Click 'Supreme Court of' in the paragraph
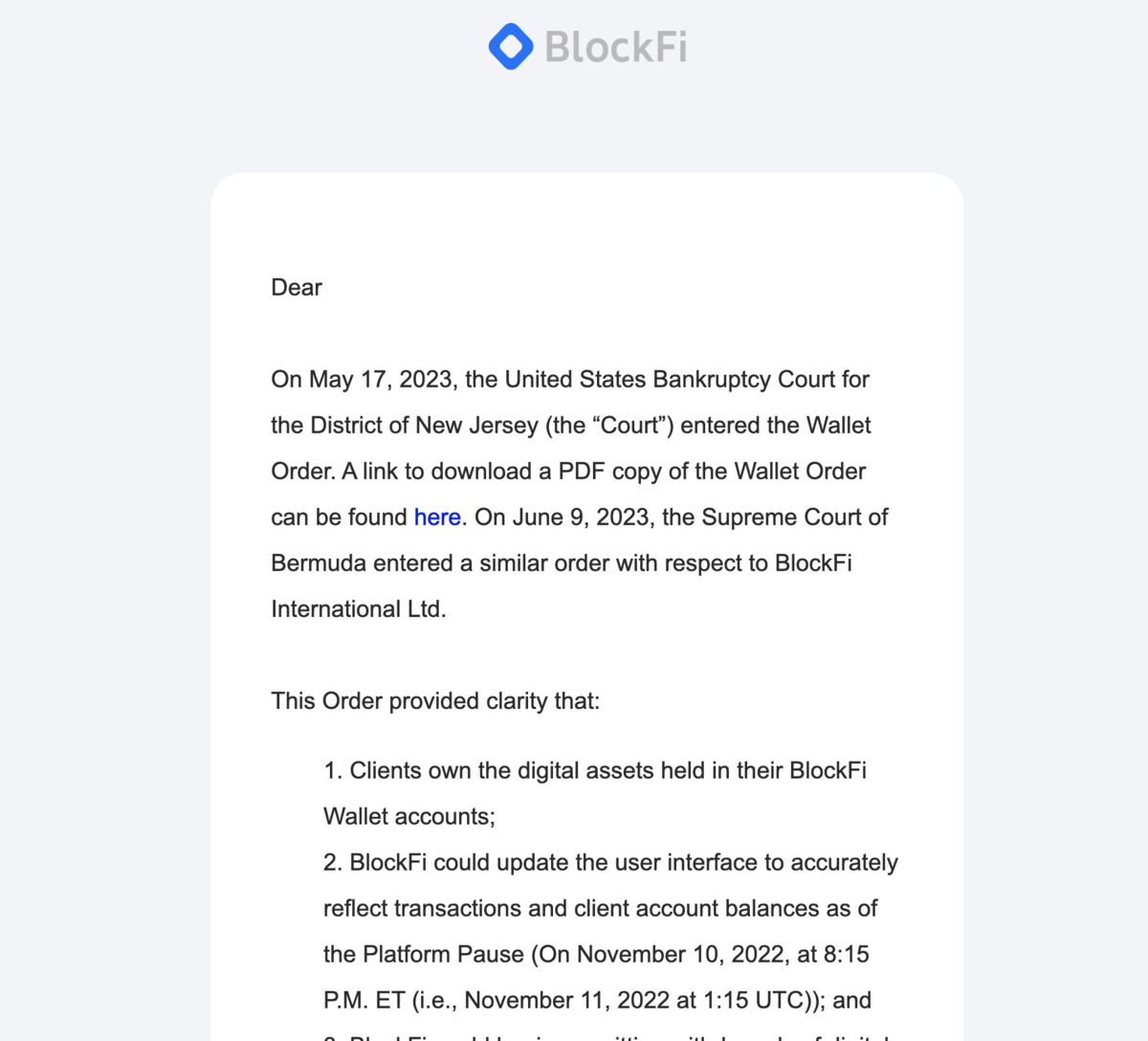The width and height of the screenshot is (1148, 1041). [x=794, y=518]
